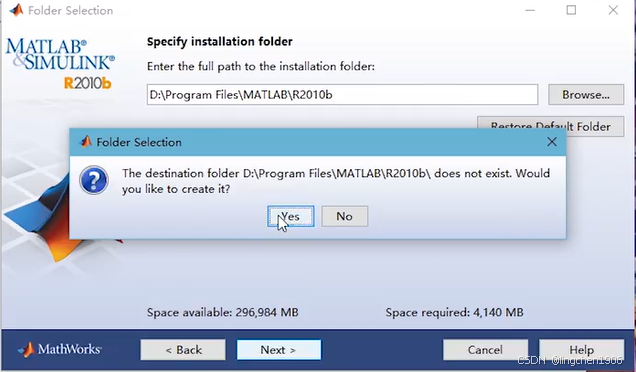This screenshot has width=636, height=372.
Task: Click the destination folder message text
Action: point(336,181)
